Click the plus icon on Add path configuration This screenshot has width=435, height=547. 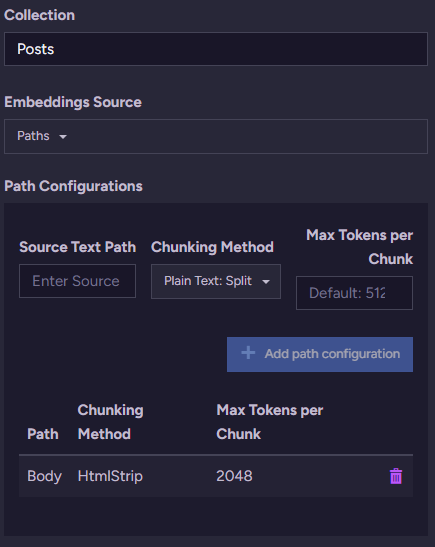248,353
